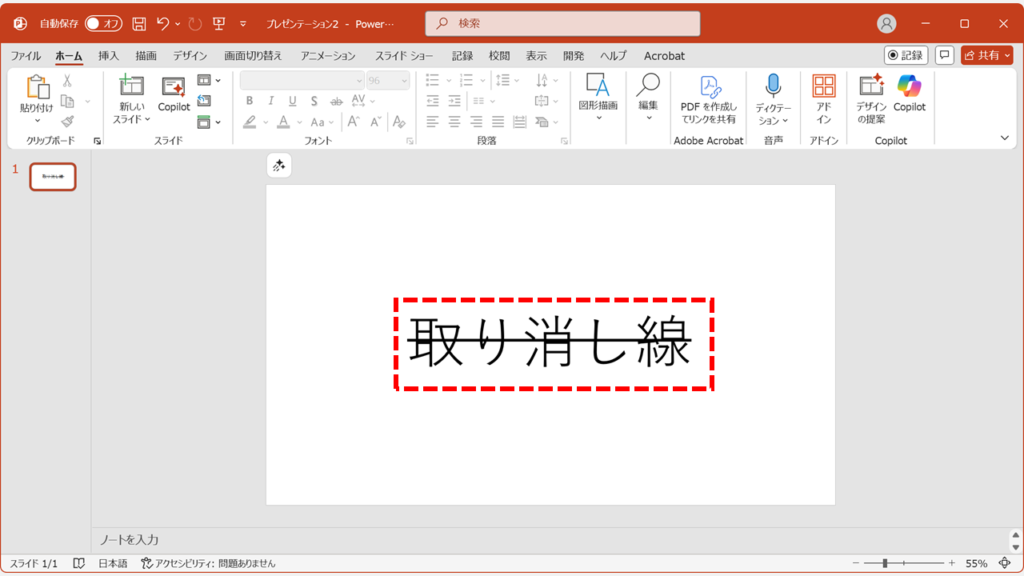Toggle the AutoSave (自動保存) switch
1024x576 pixels.
(103, 23)
